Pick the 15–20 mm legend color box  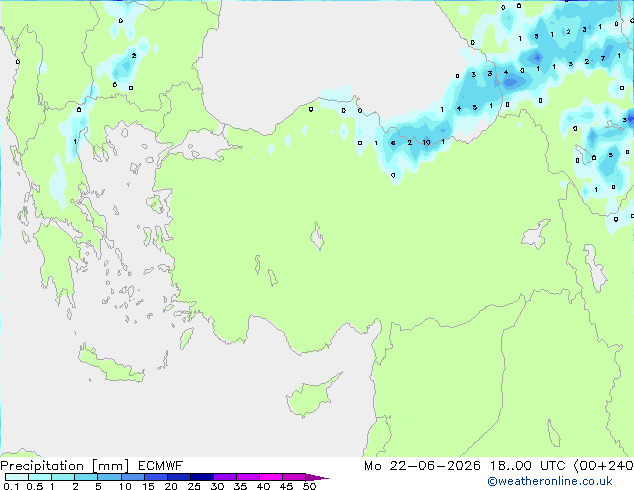coord(156,477)
